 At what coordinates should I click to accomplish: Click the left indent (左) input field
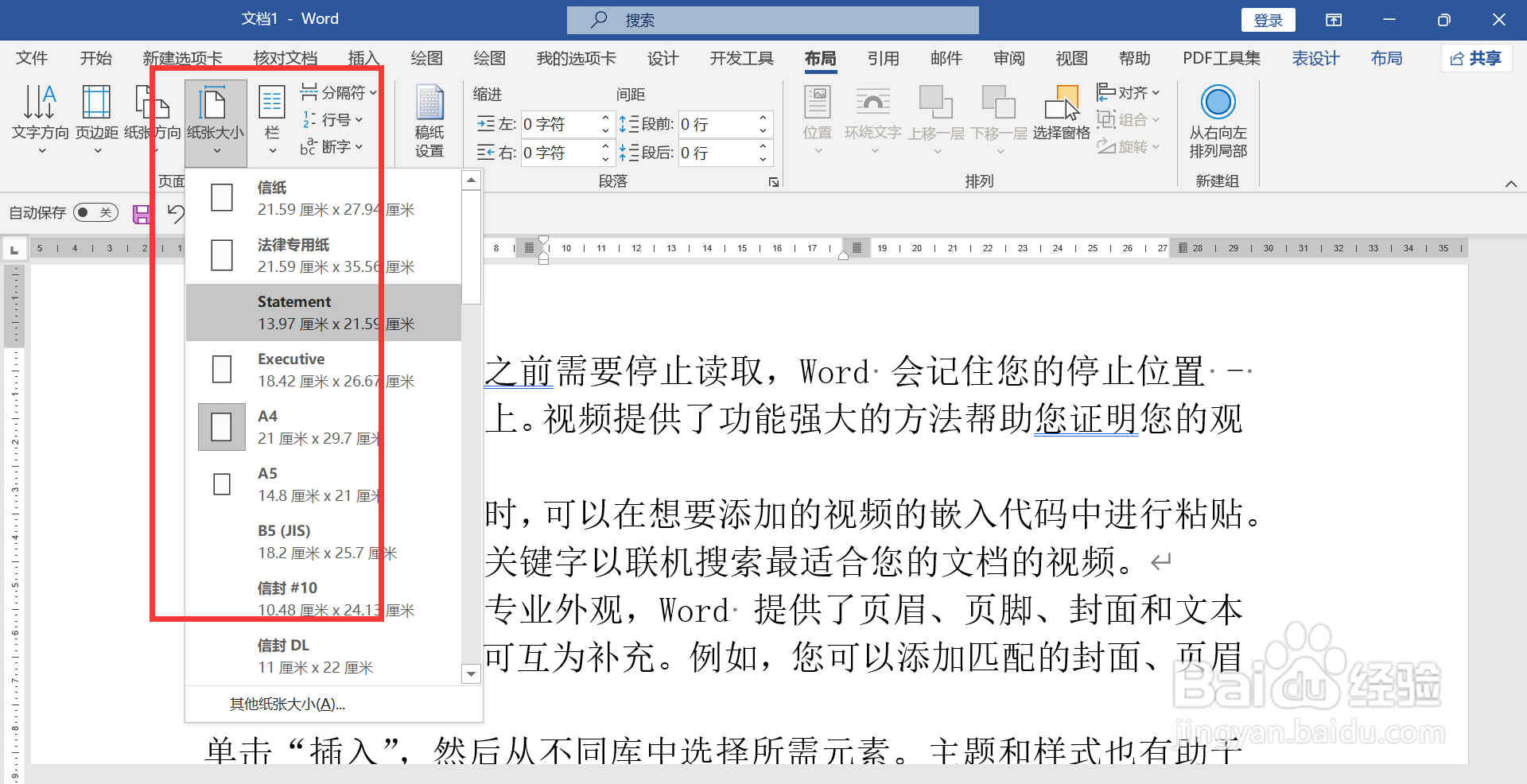pos(558,124)
